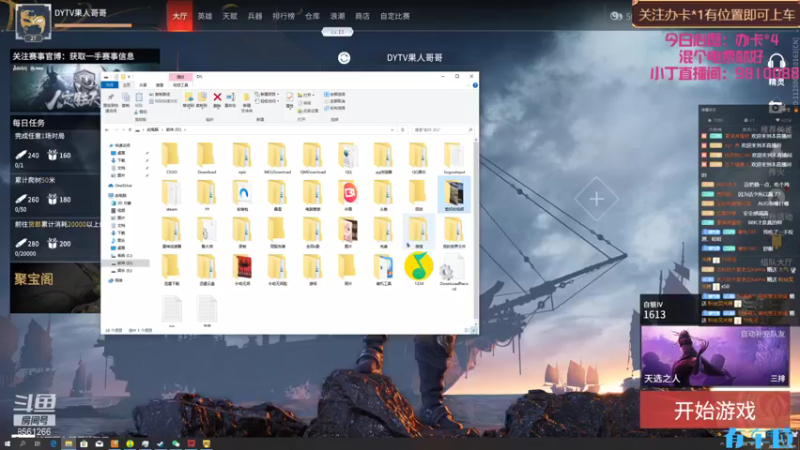Click the Explorer up-one-level arrow
Viewport: 800px width, 450px height.
tap(130, 130)
